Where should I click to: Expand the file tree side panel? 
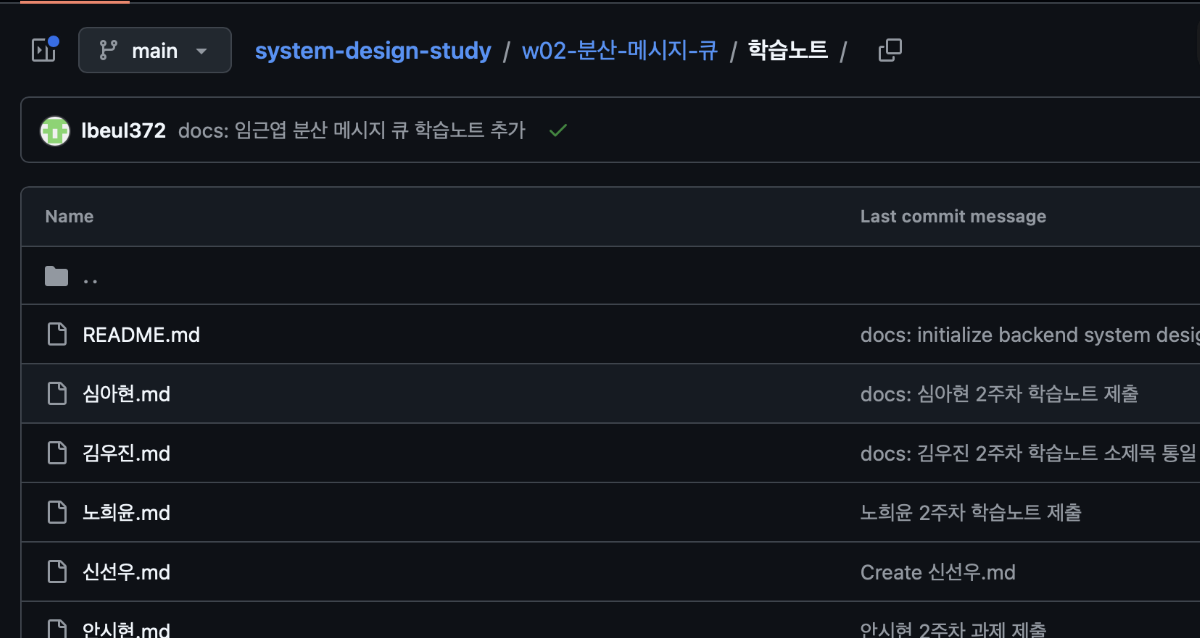coord(44,50)
